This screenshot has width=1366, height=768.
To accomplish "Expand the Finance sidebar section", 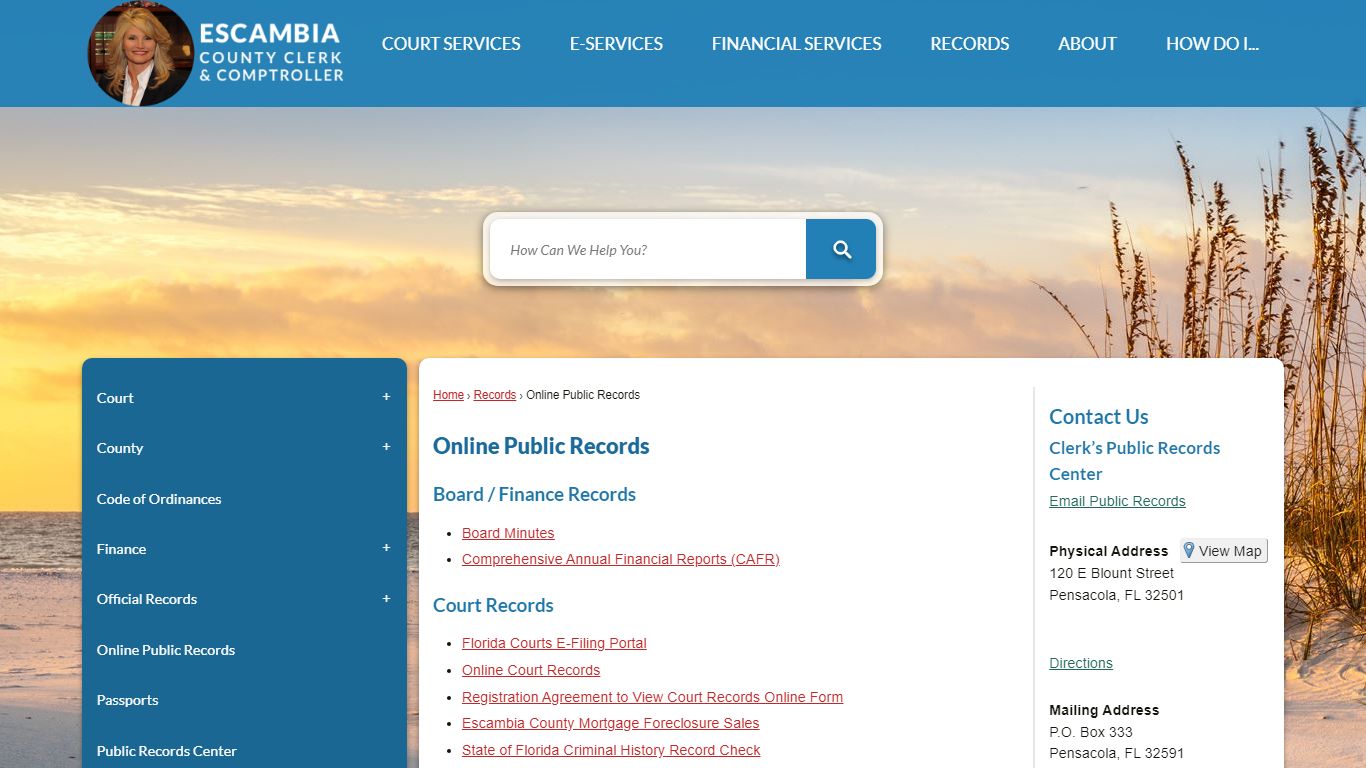I will [x=386, y=548].
